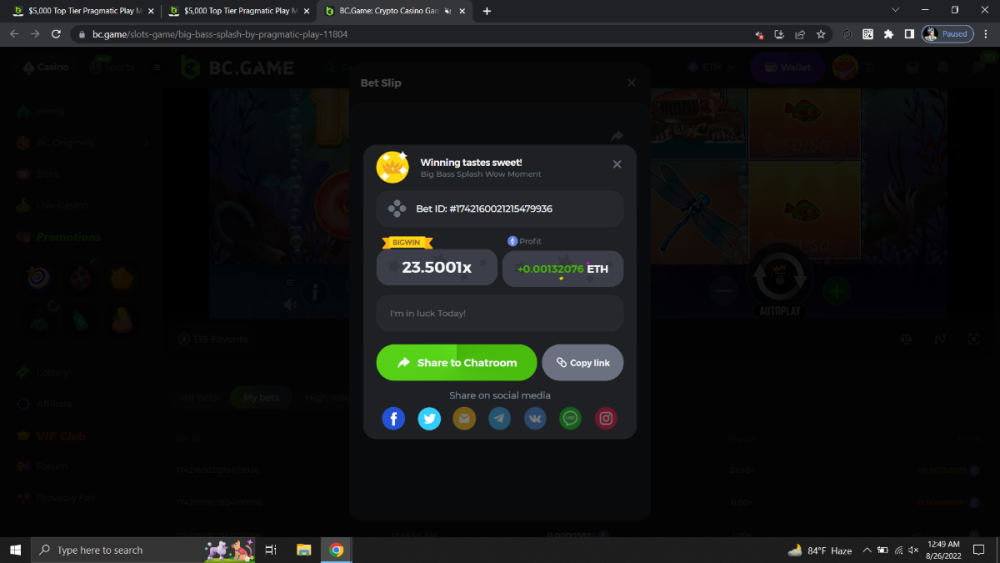Expand the Chrome tab search chevron
Viewport: 1000px width, 563px height.
click(x=895, y=10)
